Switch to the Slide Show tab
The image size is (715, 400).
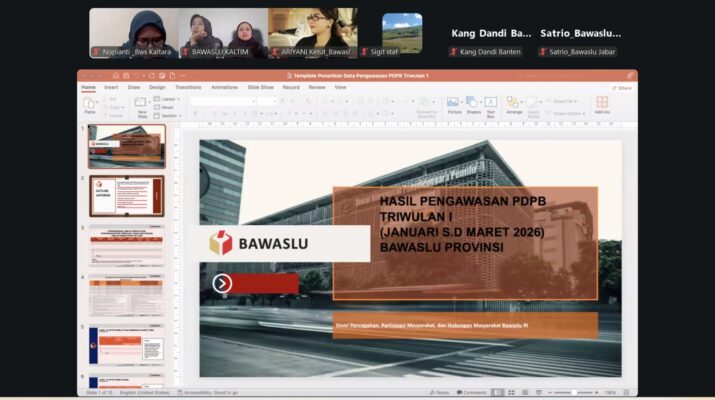tap(260, 87)
